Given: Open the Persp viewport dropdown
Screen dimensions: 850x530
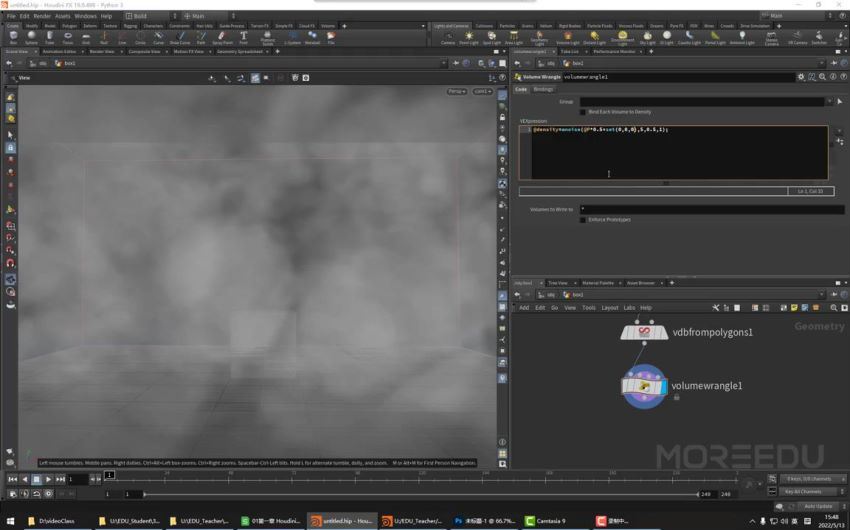Looking at the screenshot, I should tap(457, 91).
